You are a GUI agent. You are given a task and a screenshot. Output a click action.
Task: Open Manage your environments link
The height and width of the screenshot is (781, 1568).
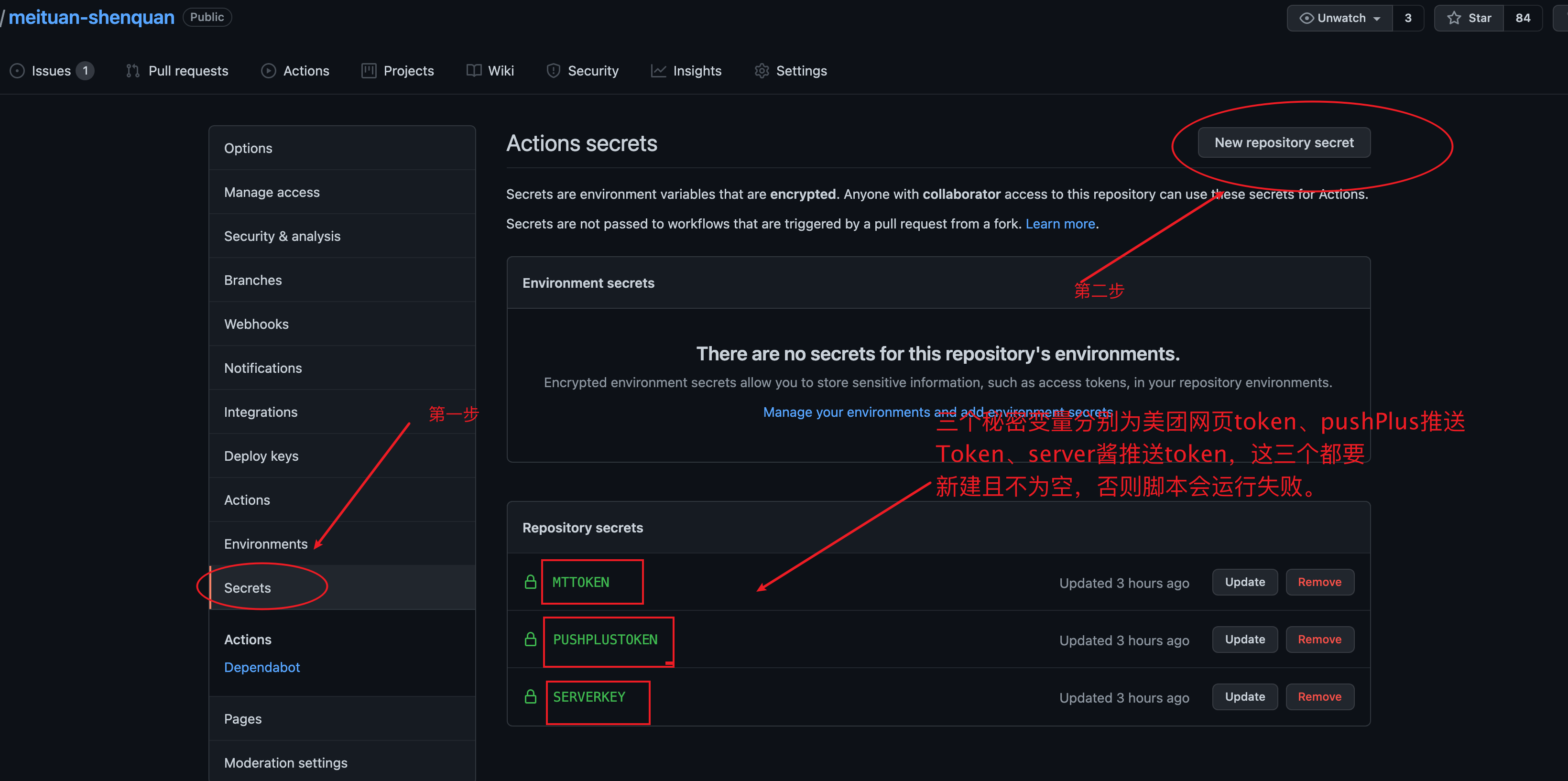click(938, 412)
